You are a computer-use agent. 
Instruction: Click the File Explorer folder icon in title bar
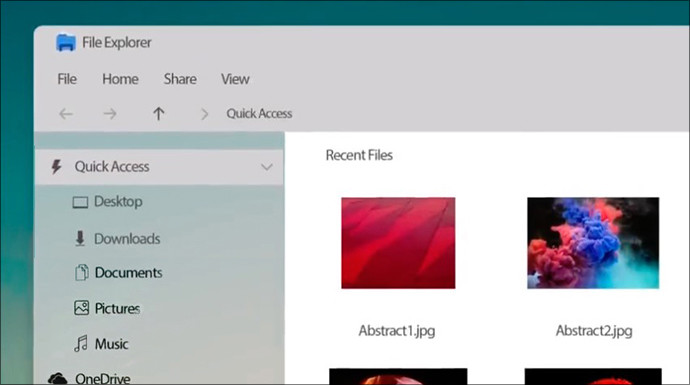tap(66, 43)
